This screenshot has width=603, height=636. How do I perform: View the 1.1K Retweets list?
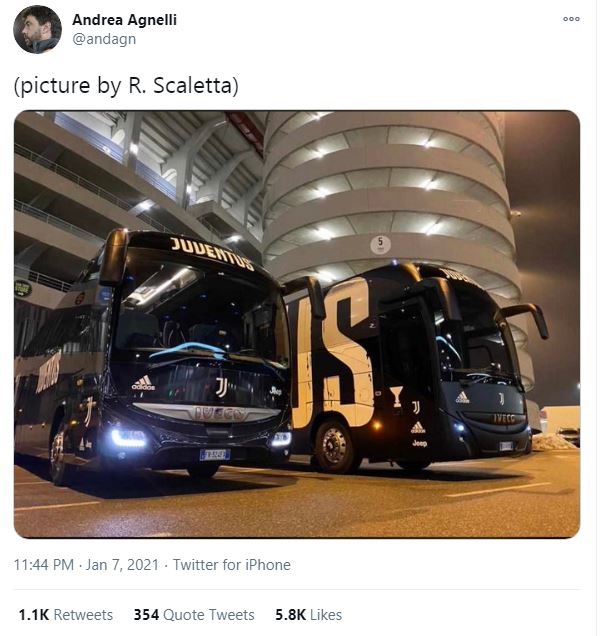click(x=66, y=615)
